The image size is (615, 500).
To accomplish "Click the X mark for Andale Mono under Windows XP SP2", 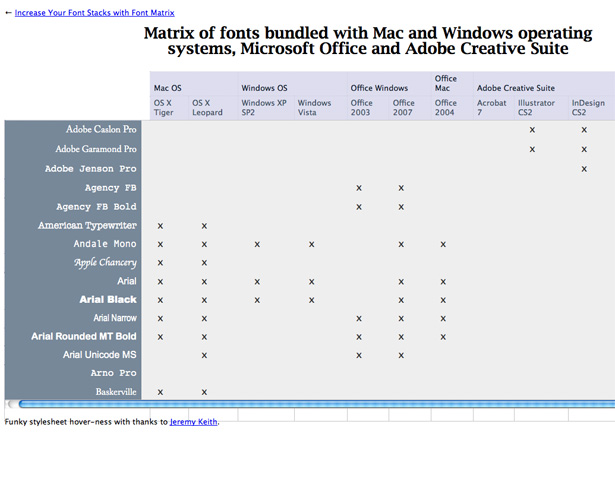I will pyautogui.click(x=257, y=244).
